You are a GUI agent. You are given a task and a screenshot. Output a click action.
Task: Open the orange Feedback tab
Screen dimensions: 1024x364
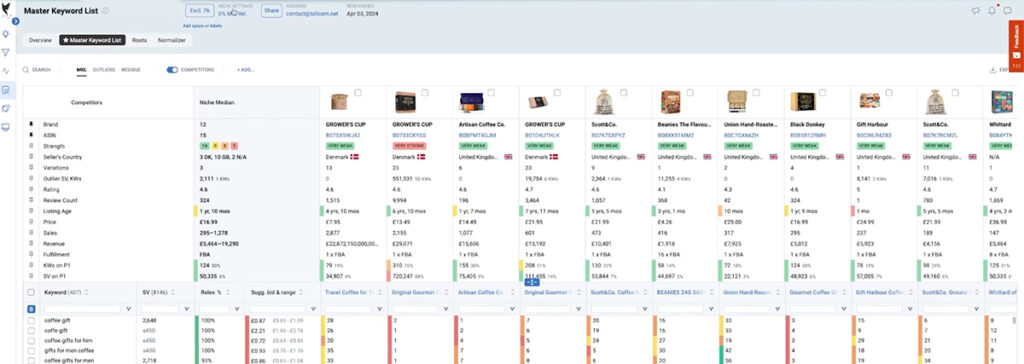1016,46
